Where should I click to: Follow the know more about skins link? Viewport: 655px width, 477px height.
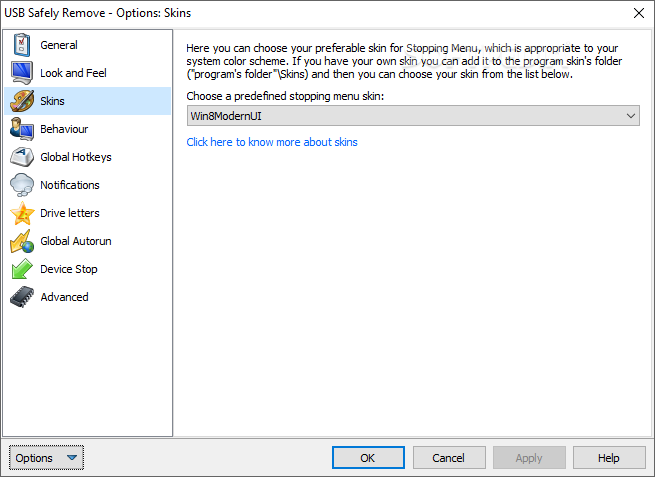click(x=272, y=142)
